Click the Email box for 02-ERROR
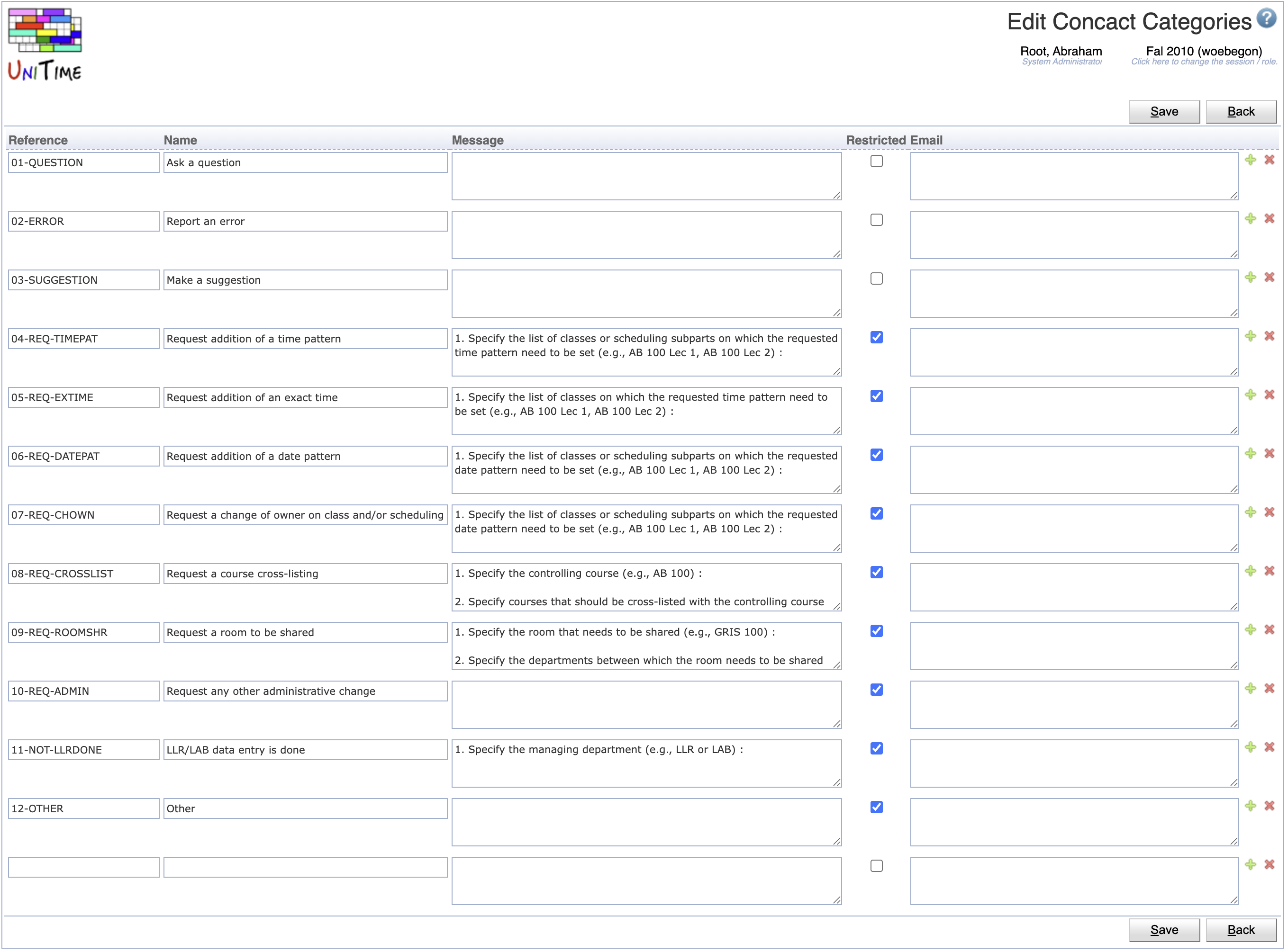 point(1076,235)
